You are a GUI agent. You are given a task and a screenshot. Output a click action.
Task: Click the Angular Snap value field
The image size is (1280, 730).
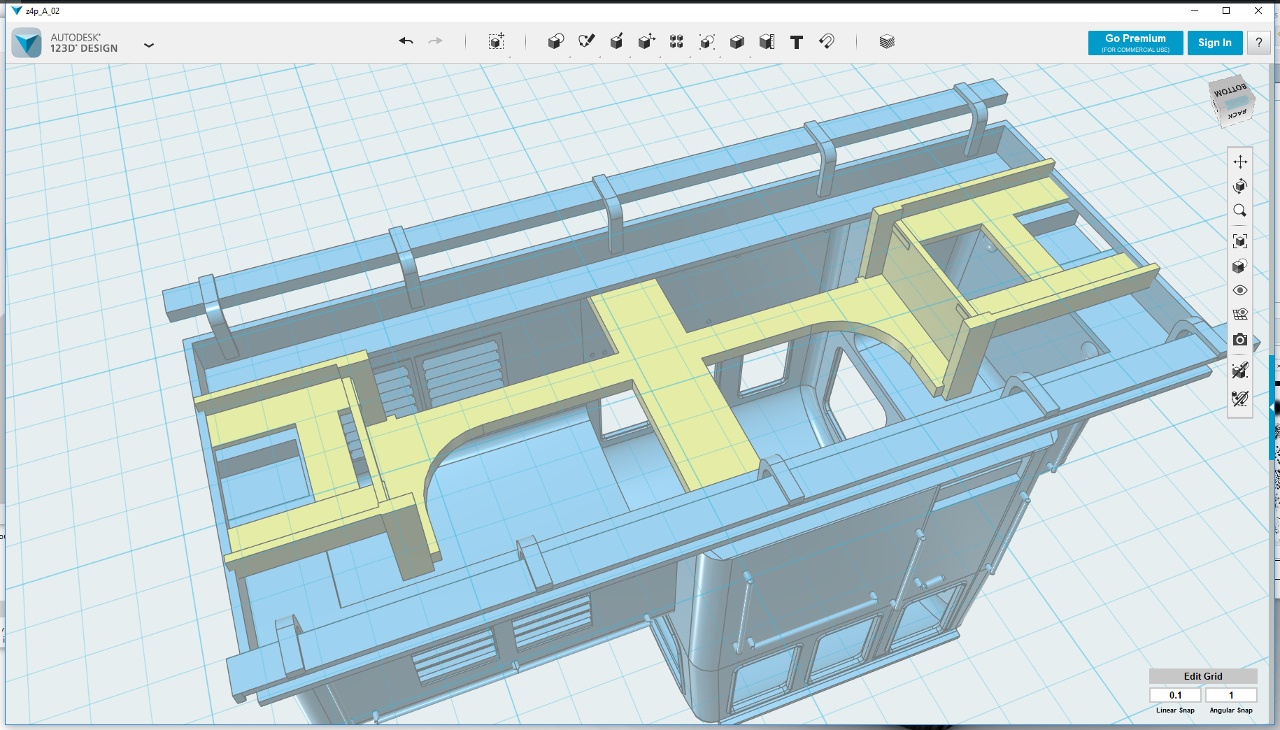tap(1231, 695)
